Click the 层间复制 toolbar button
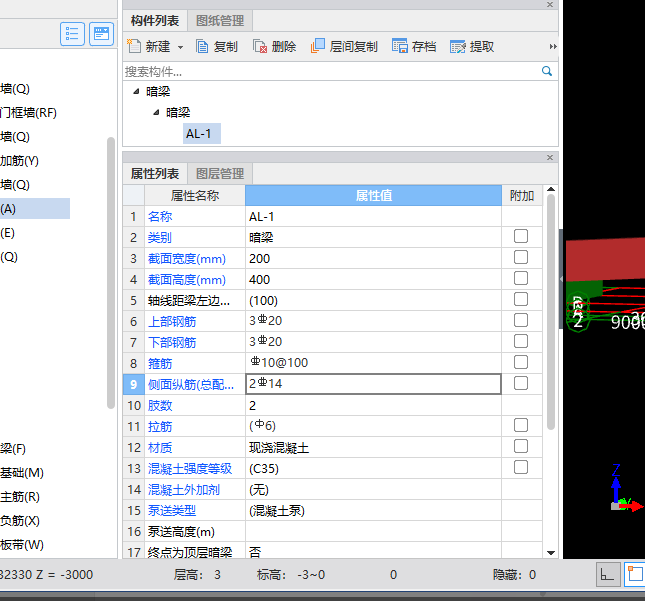The width and height of the screenshot is (645, 601). 344,46
